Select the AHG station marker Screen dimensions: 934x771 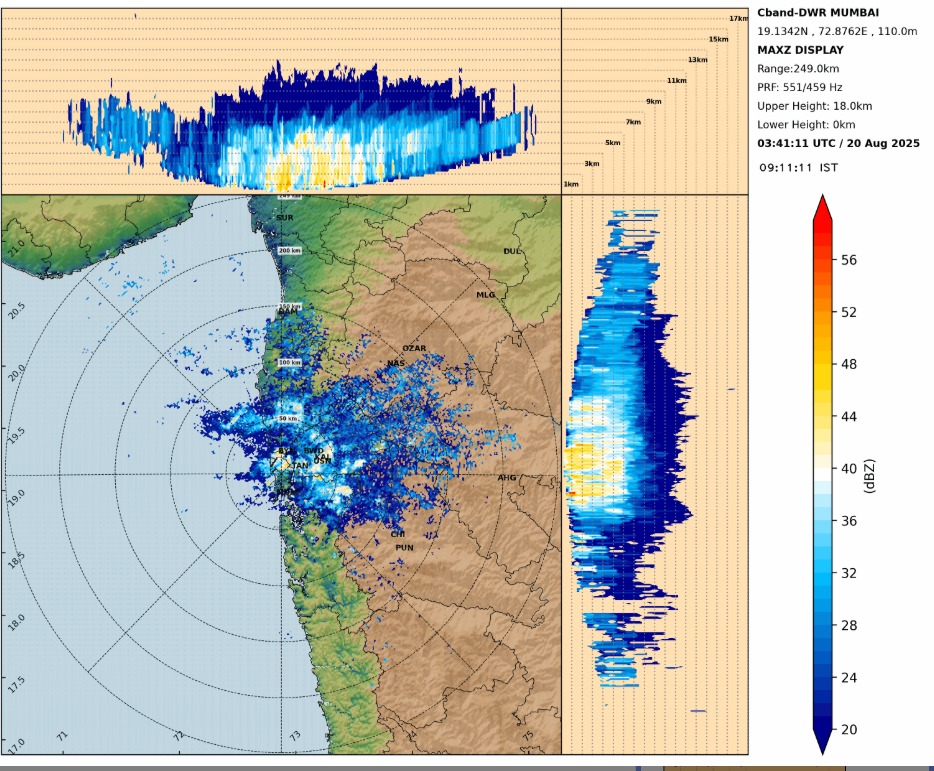click(507, 478)
